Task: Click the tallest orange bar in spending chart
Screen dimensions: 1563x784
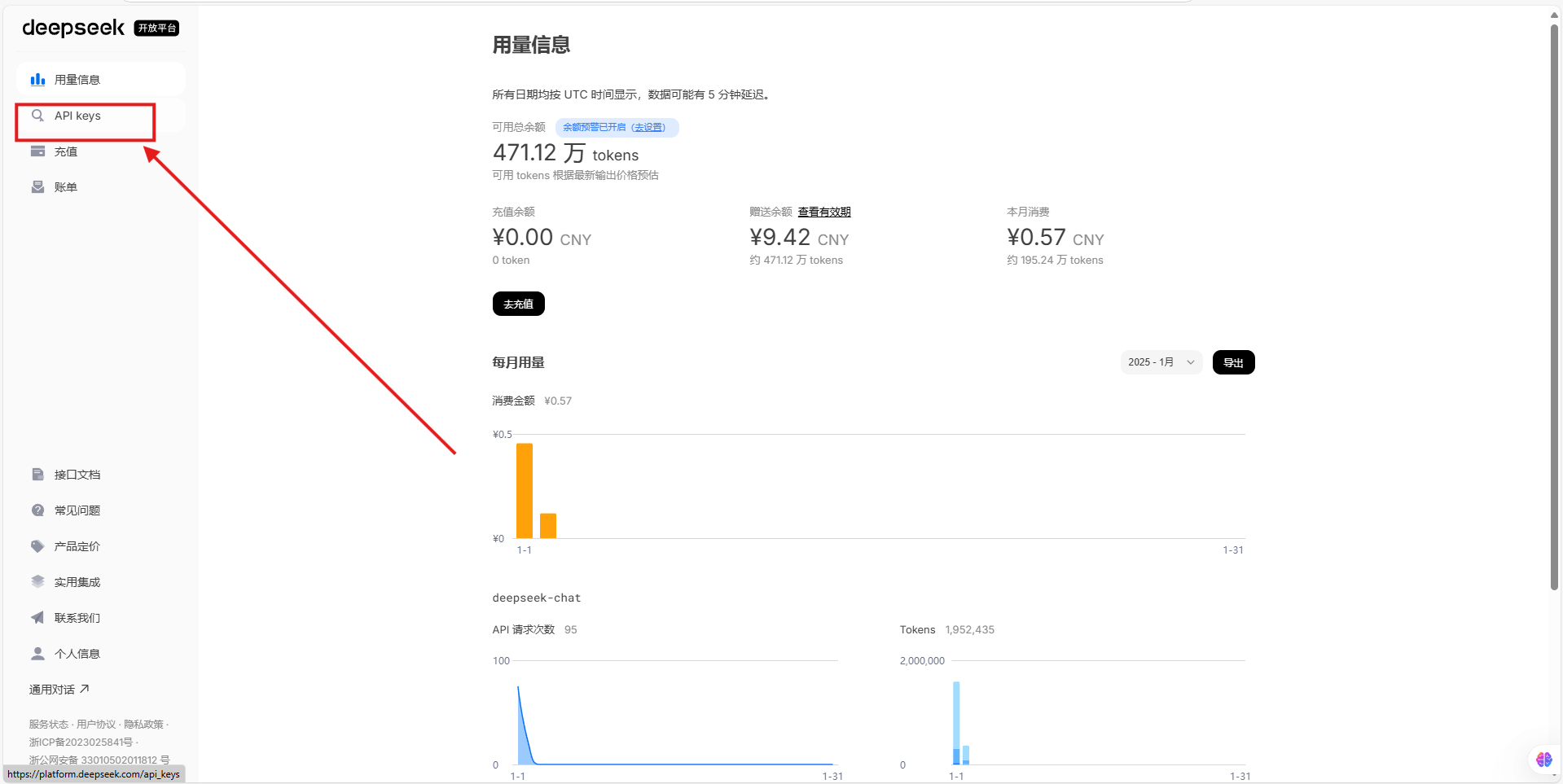Action: 525,490
